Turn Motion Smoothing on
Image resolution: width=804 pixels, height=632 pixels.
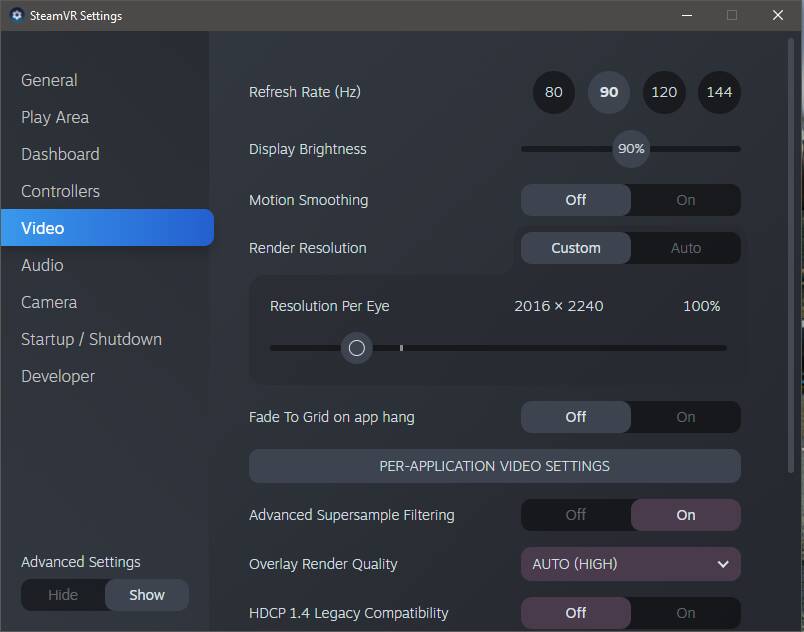point(685,200)
